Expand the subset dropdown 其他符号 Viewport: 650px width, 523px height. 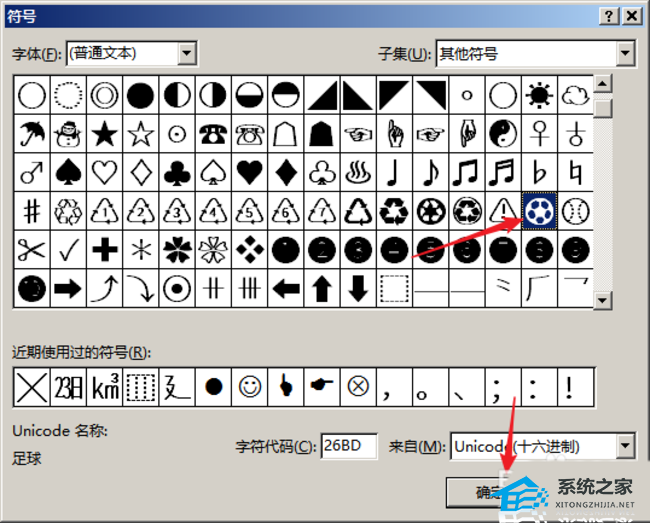(626, 53)
